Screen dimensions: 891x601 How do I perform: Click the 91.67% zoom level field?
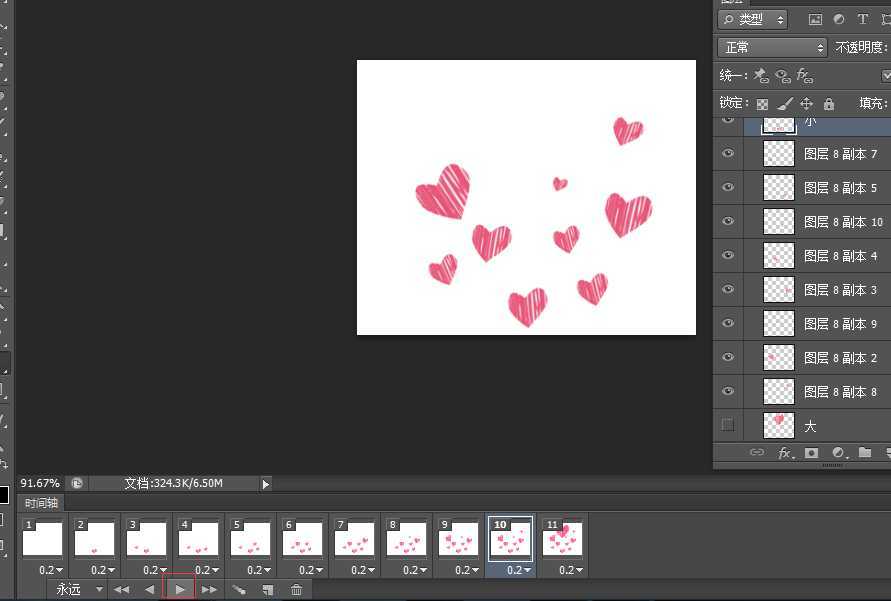point(40,483)
